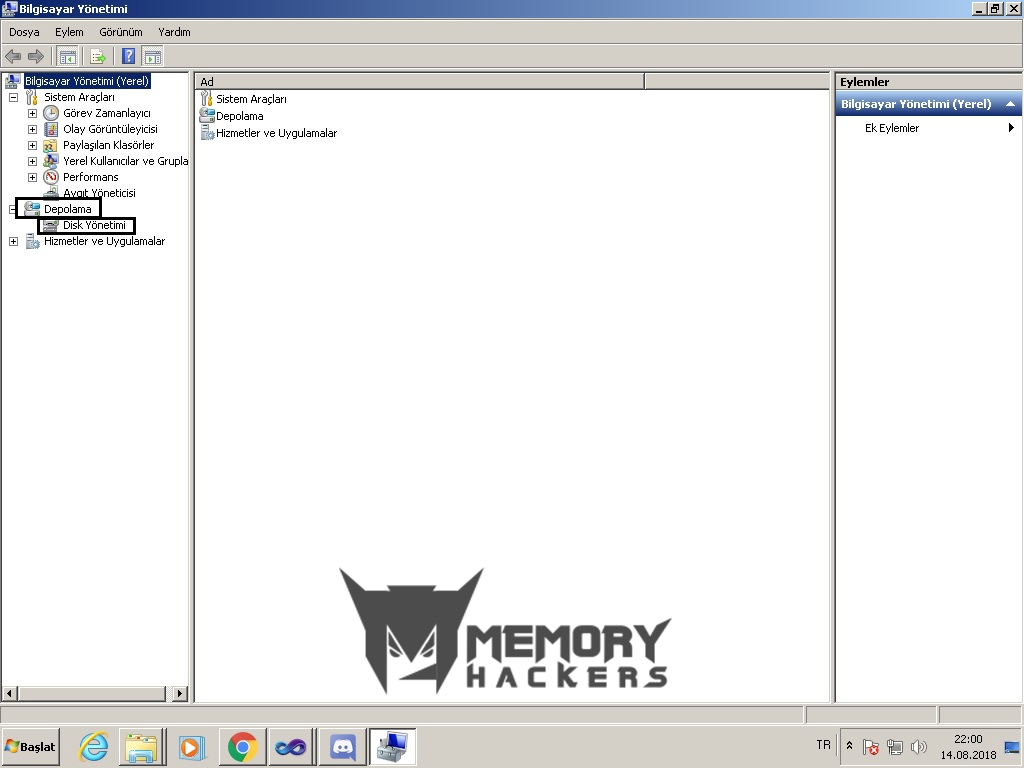Click the Export List toolbar icon
1024x768 pixels.
point(98,57)
